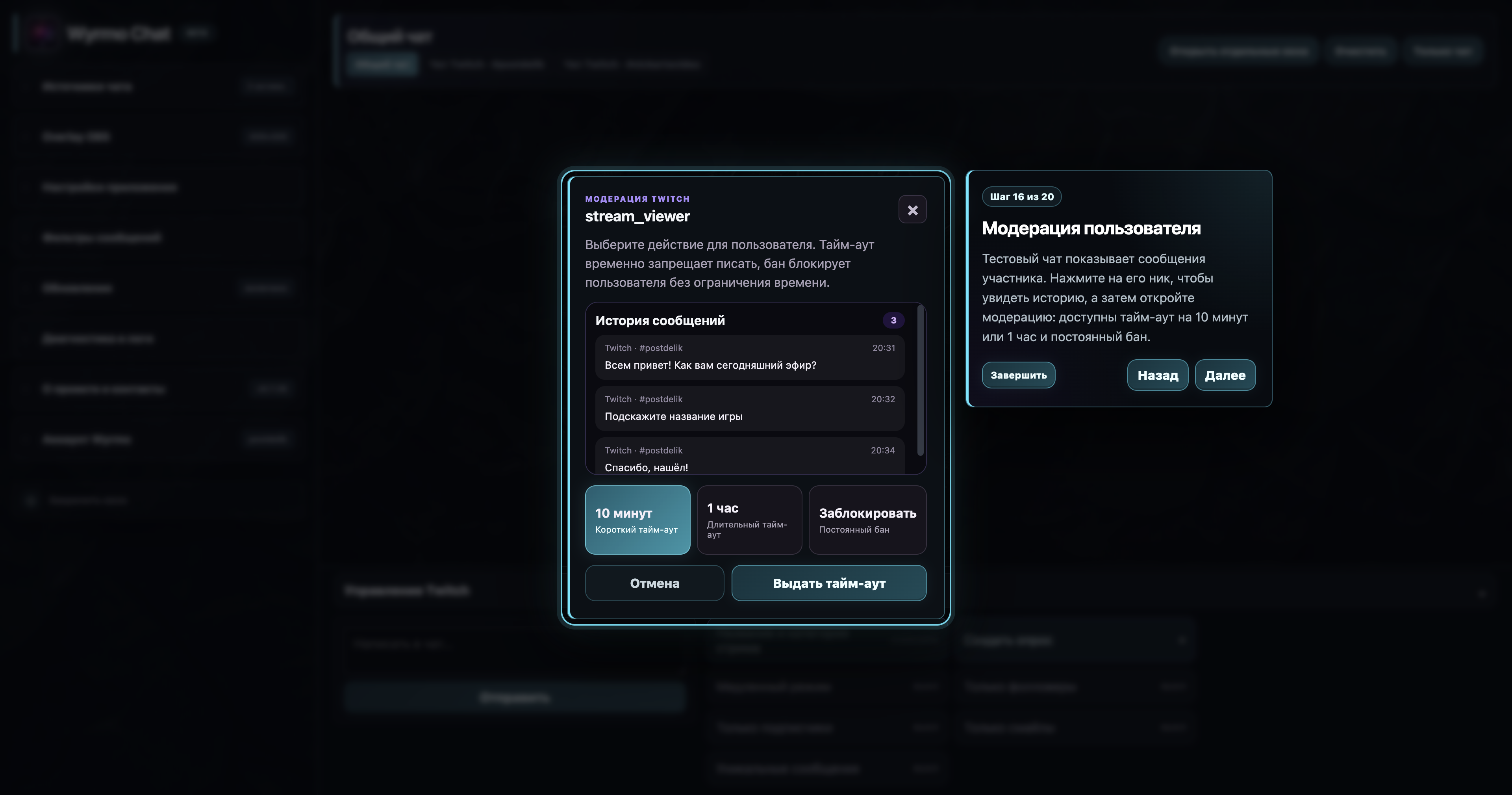The image size is (1512, 795).
Task: Select the 10 минут short timeout option
Action: (637, 520)
